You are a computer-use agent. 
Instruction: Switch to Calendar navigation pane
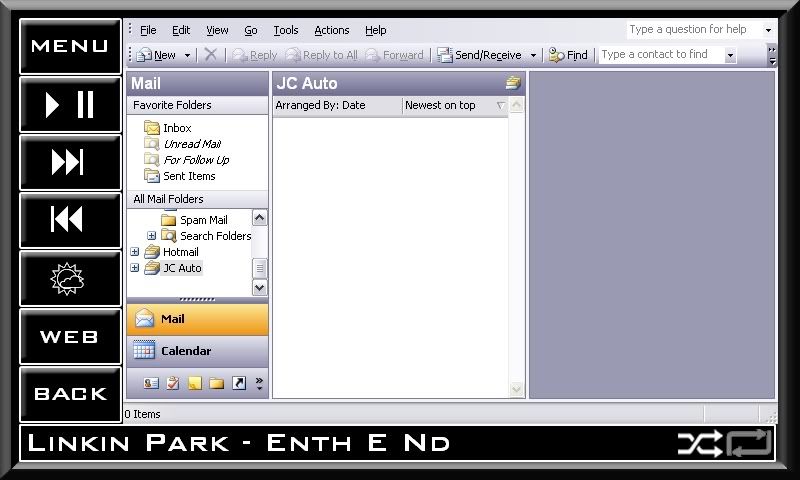click(197, 351)
